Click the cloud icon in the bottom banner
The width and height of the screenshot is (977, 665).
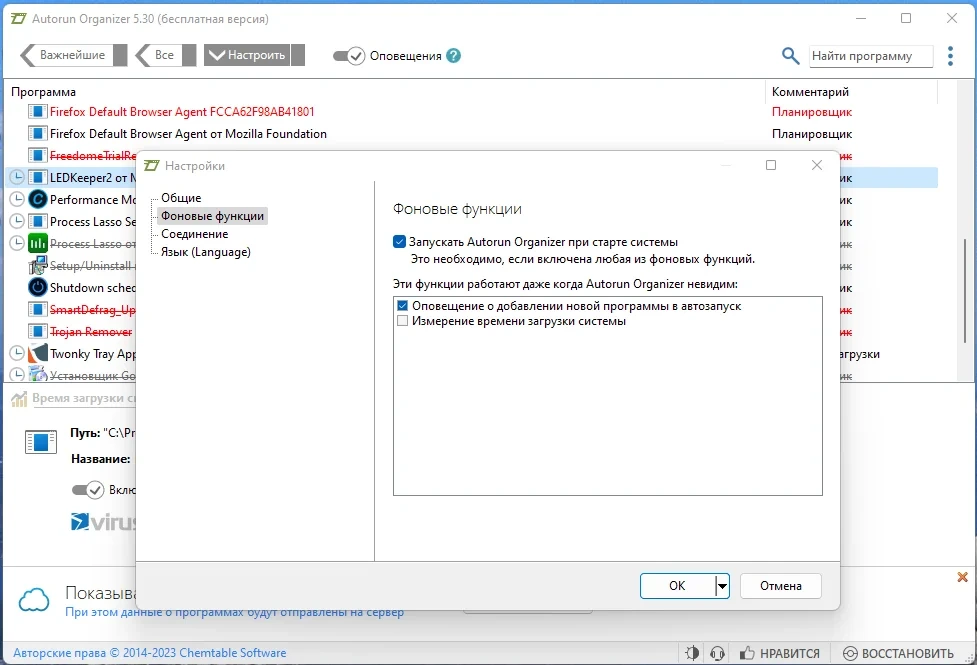34,600
